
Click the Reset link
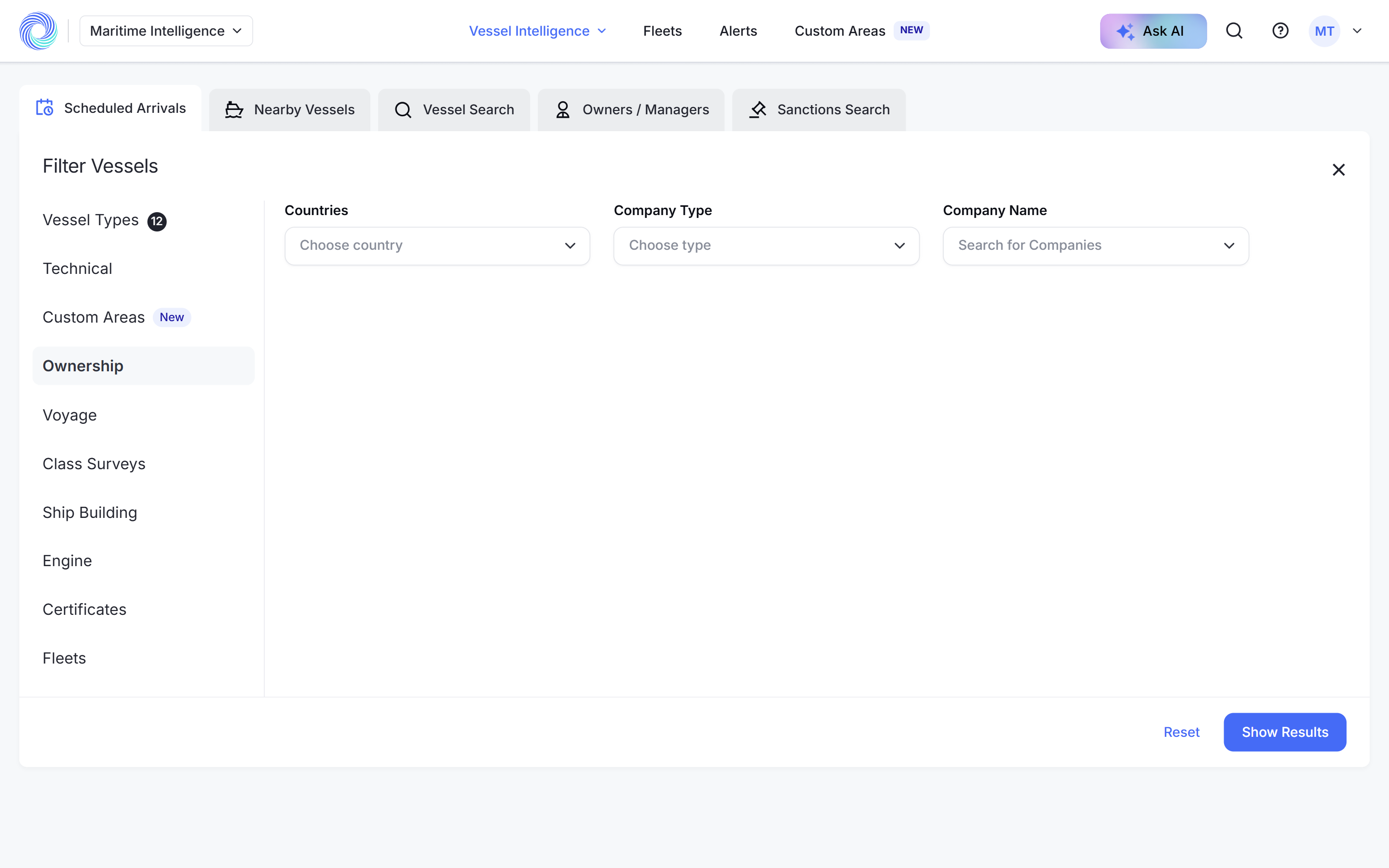point(1181,732)
